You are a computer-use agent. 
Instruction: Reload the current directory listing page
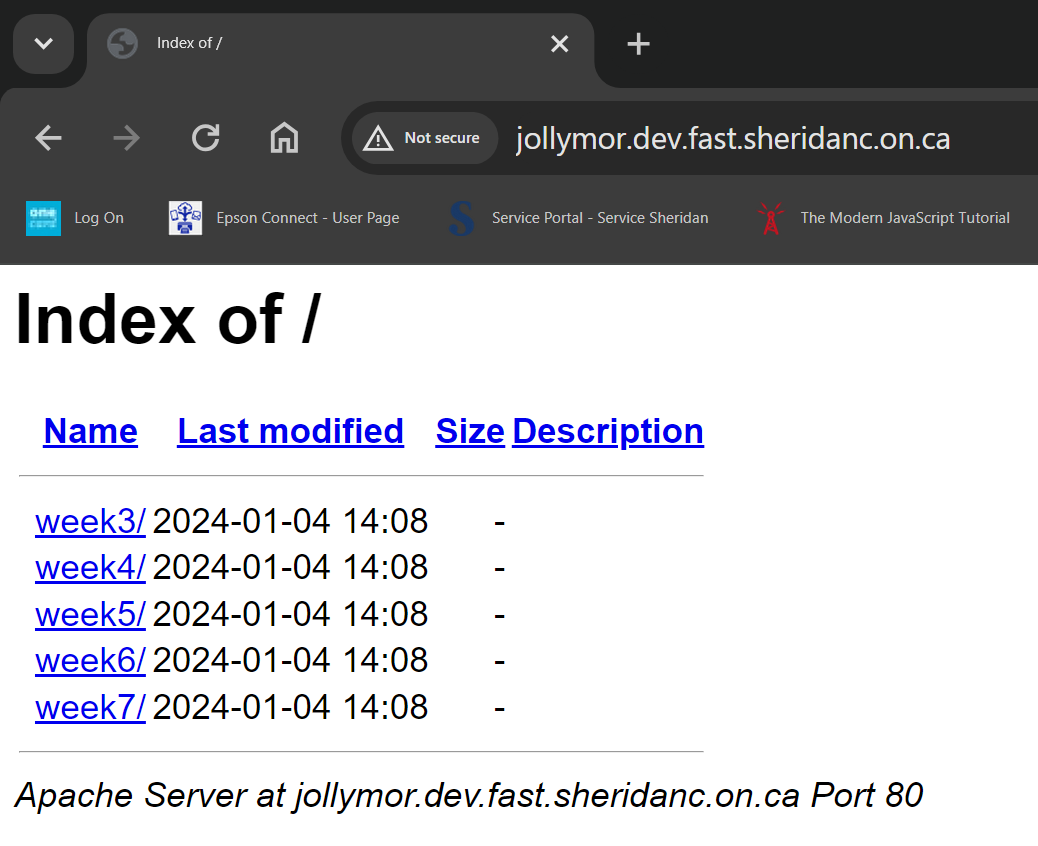(205, 138)
